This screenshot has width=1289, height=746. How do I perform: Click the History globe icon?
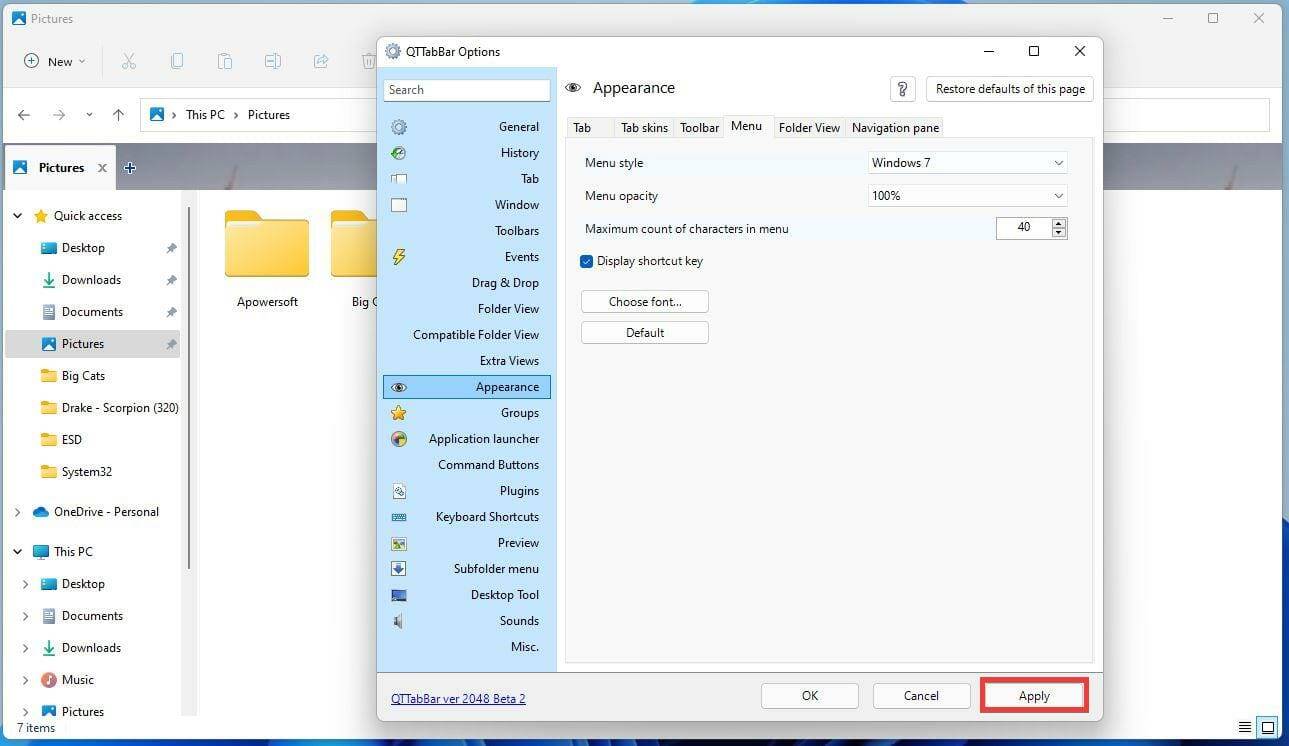pos(399,153)
